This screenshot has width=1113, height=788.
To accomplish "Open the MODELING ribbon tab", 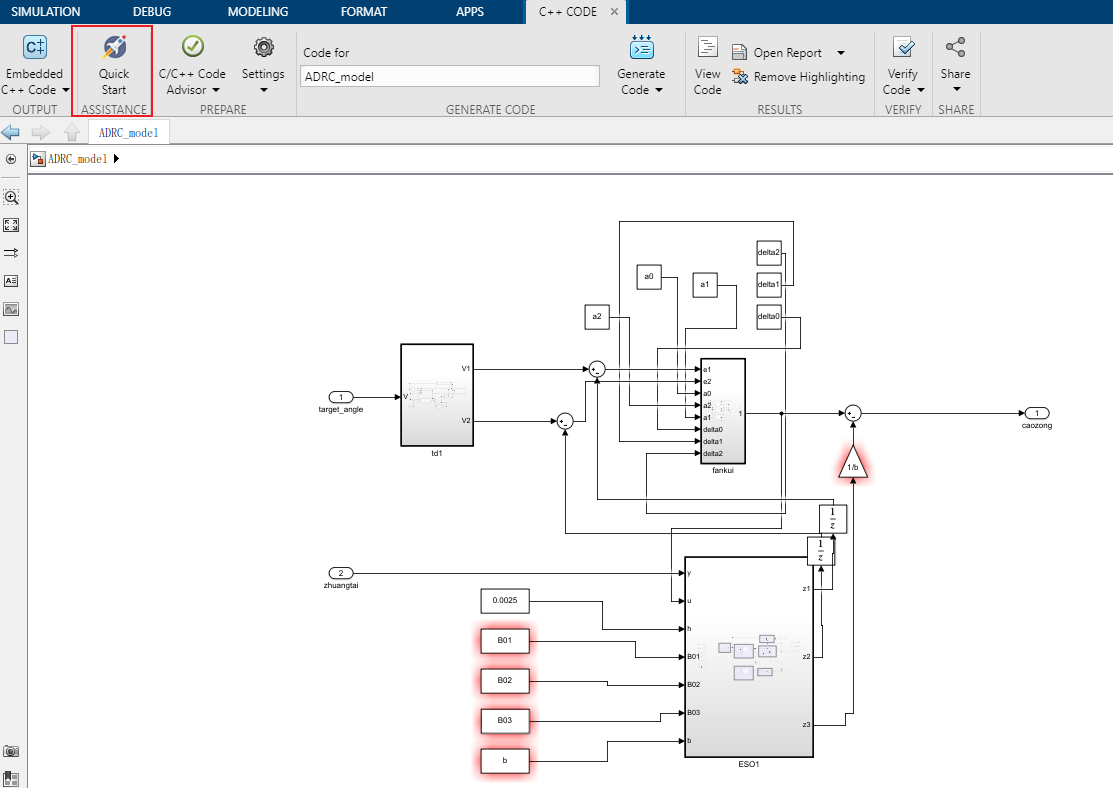I will click(x=256, y=12).
